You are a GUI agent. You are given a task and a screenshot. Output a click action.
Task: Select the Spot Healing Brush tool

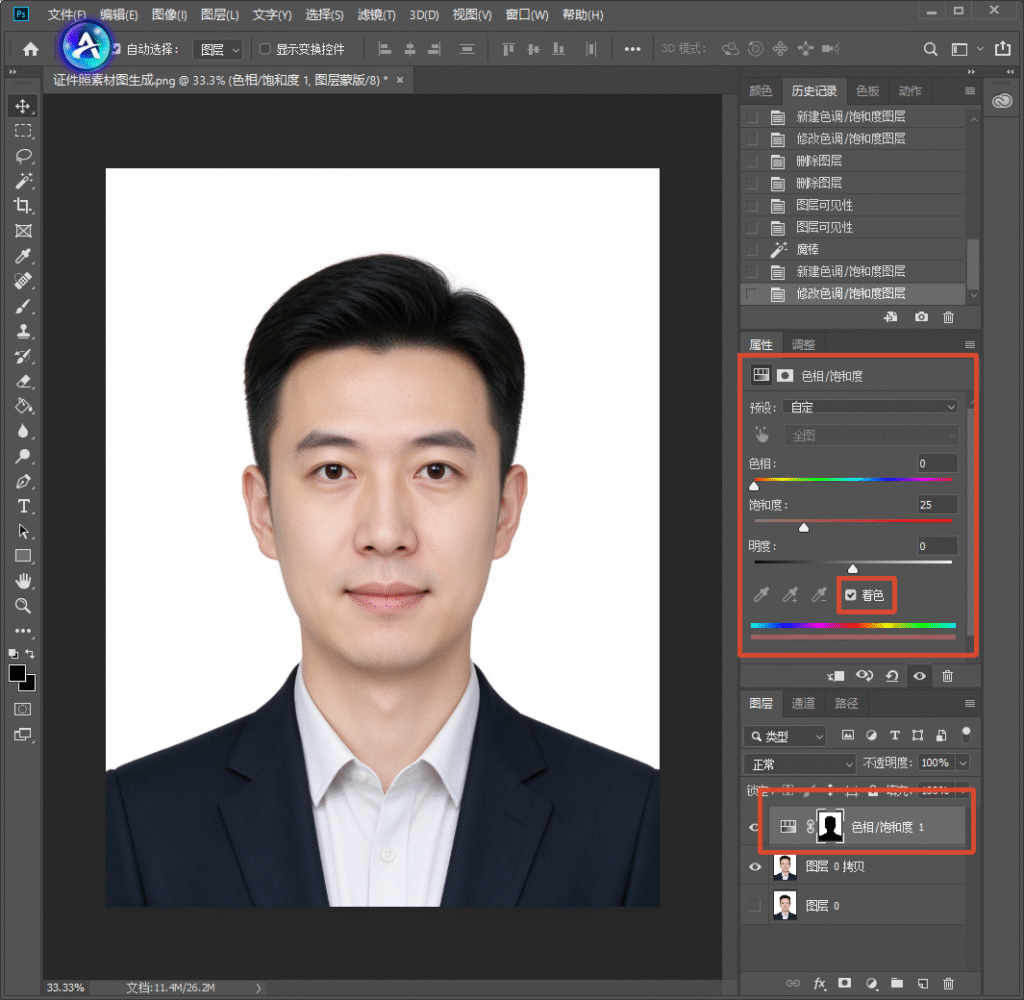click(23, 281)
